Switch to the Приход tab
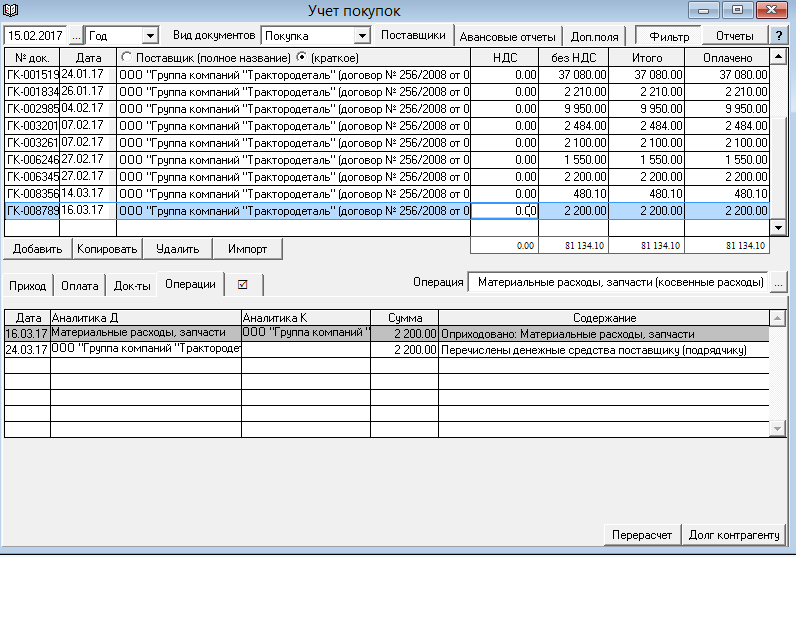Viewport: 796px width, 634px height. tap(27, 285)
